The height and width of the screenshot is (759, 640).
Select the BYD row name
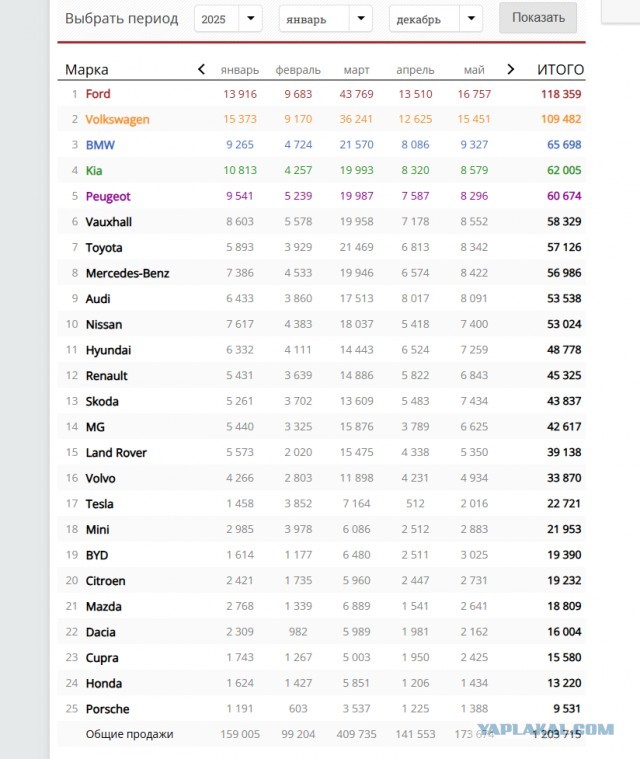[97, 556]
